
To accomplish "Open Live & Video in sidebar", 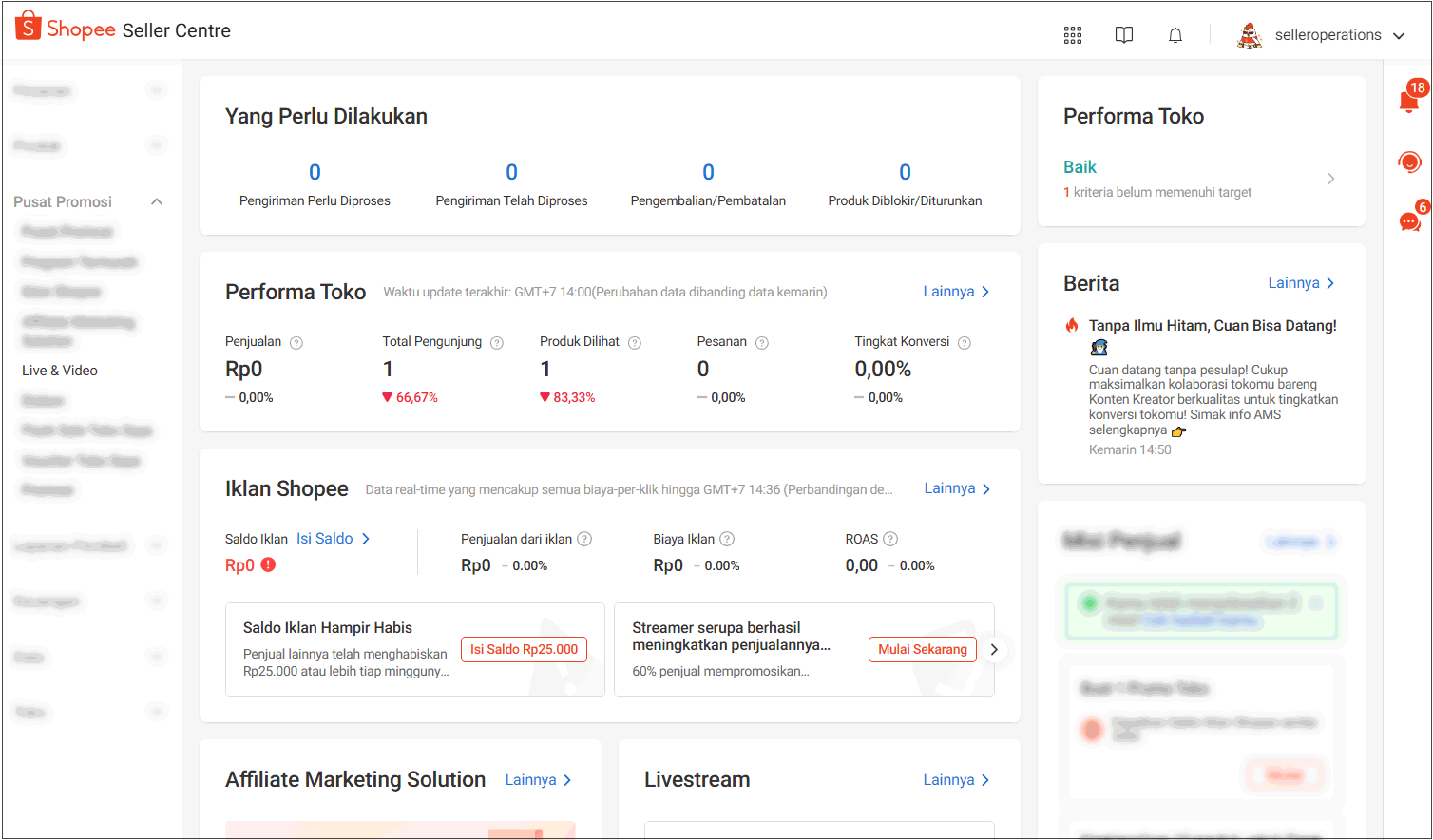I will pyautogui.click(x=60, y=371).
